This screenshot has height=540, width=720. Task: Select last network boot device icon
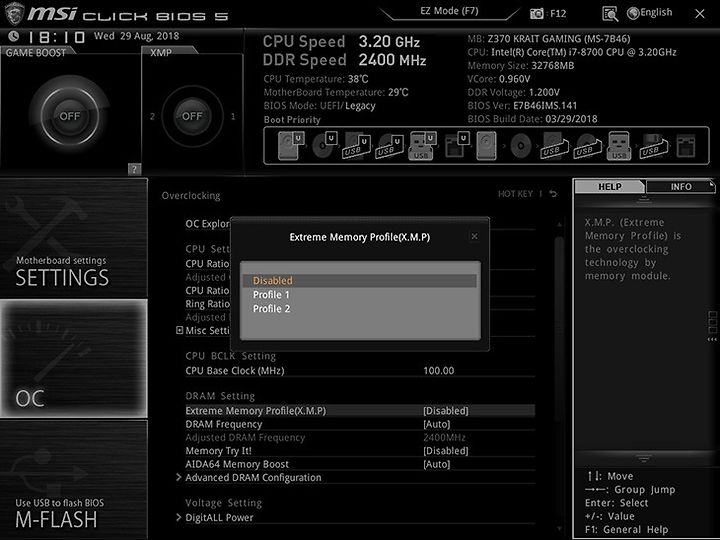pyautogui.click(x=686, y=146)
